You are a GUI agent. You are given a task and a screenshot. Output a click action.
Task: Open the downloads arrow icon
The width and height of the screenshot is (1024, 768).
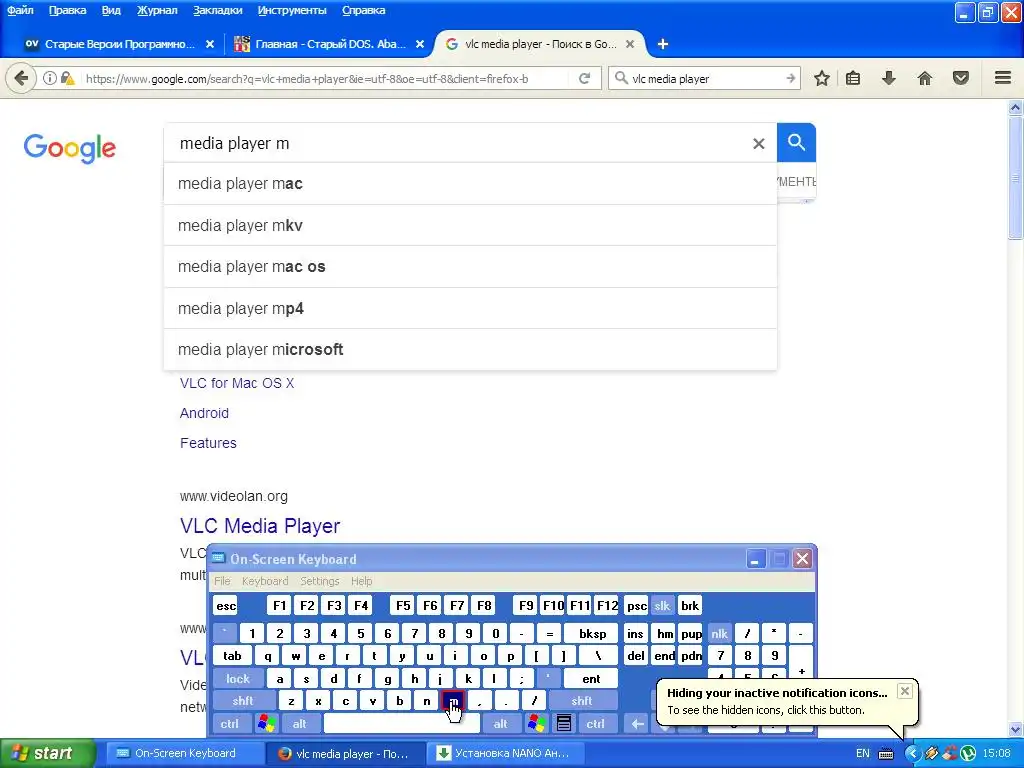(889, 78)
